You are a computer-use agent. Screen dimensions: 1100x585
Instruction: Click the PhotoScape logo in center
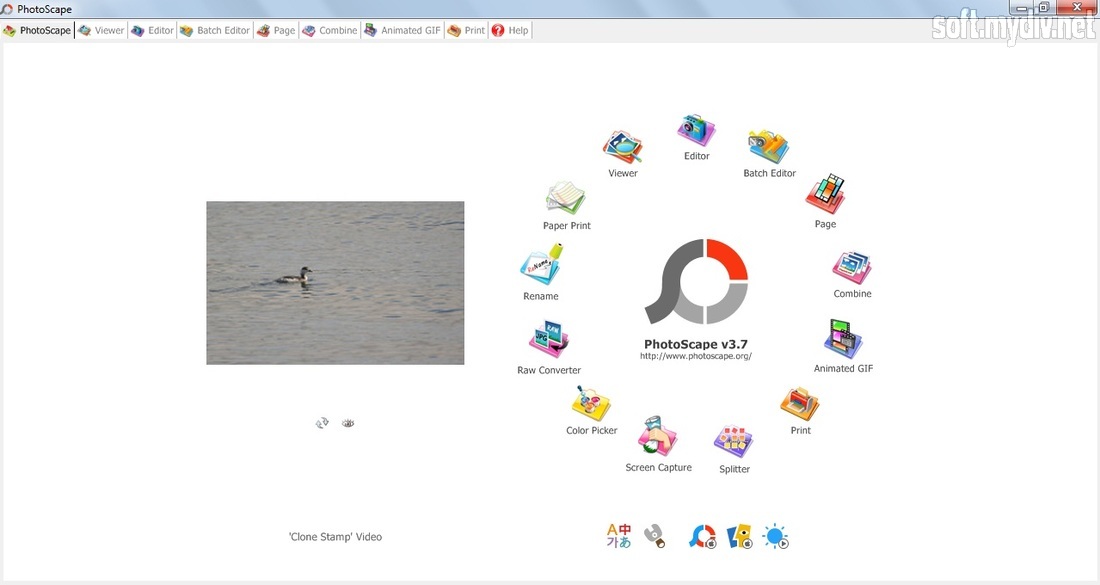click(696, 281)
